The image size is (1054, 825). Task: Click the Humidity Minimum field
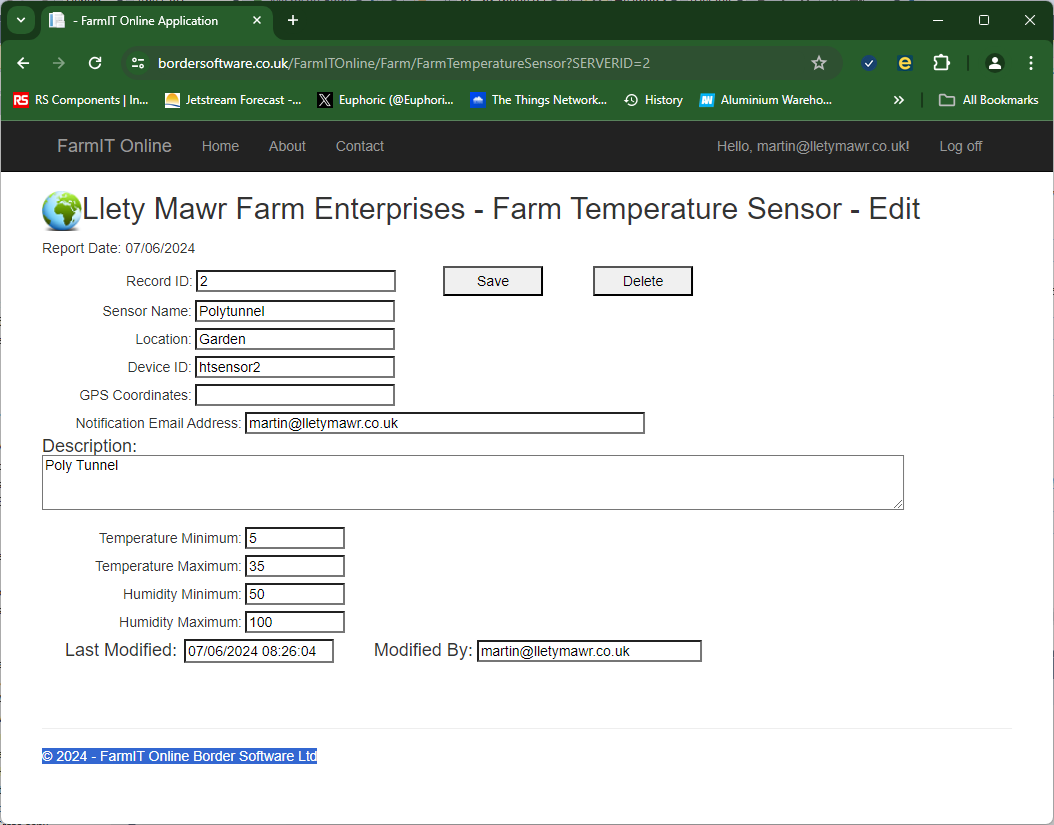coord(295,594)
